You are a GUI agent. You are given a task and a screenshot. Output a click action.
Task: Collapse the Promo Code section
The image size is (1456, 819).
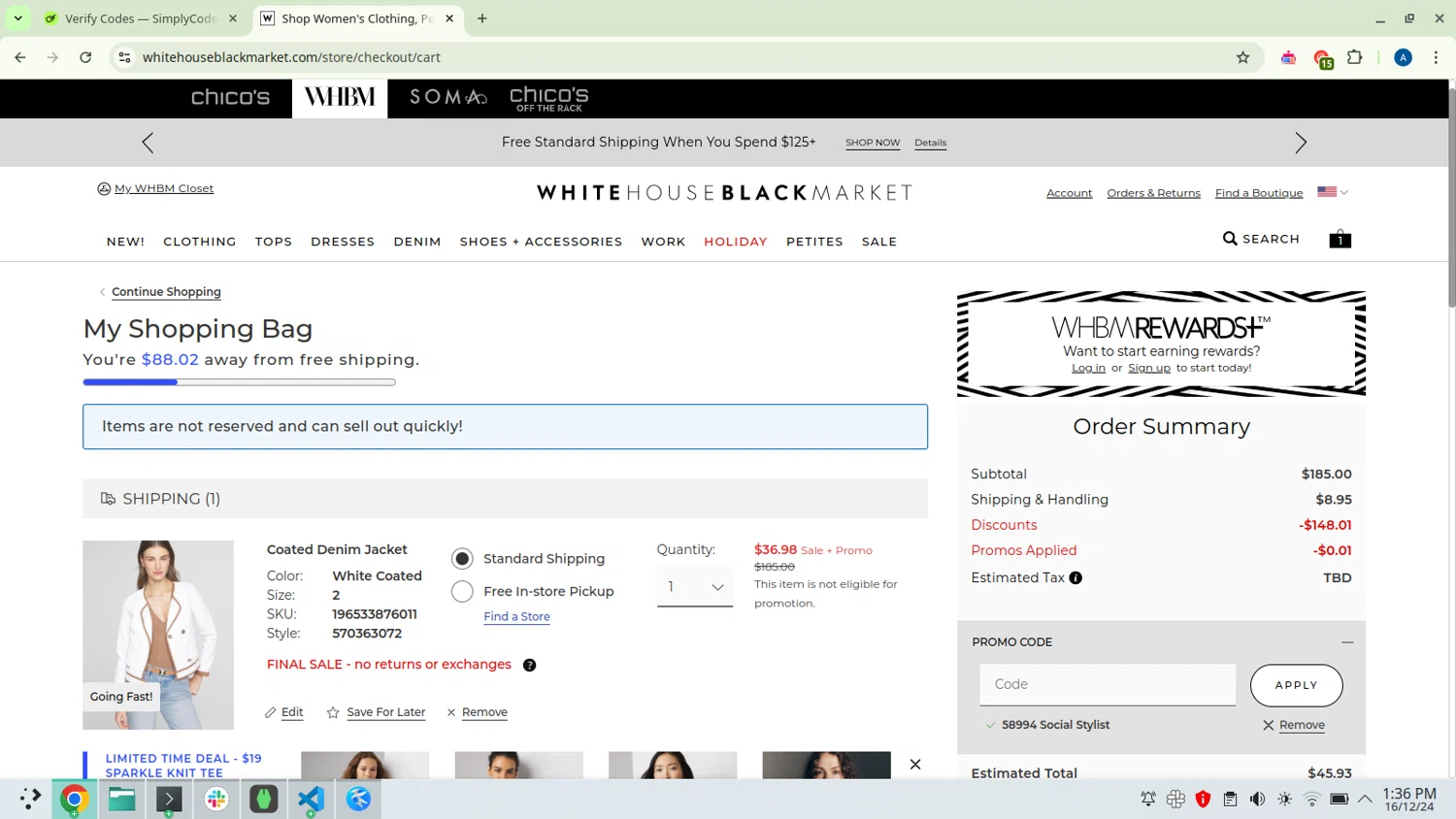pyautogui.click(x=1347, y=642)
